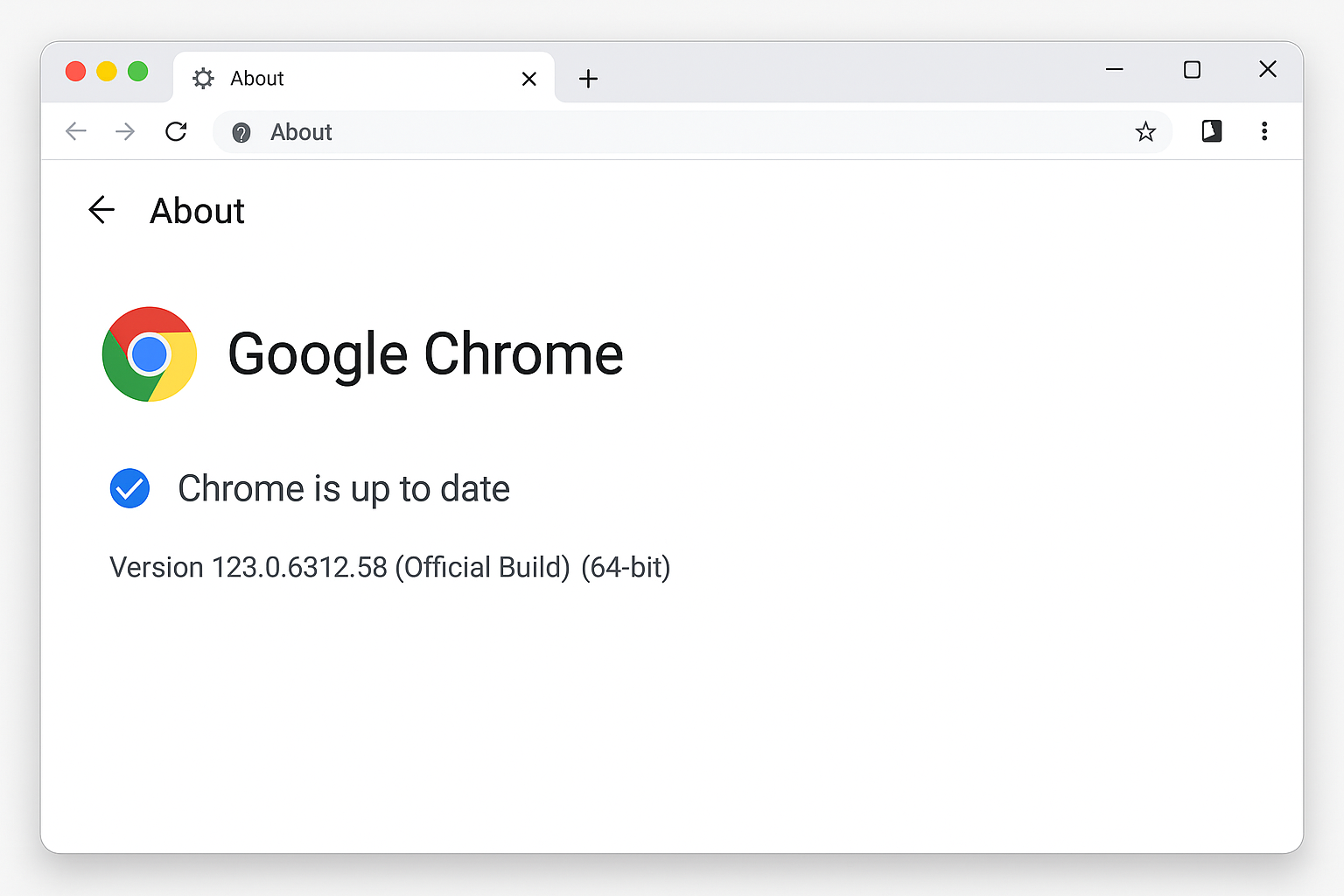Select the version number text
This screenshot has height=896, width=1344.
coord(389,567)
